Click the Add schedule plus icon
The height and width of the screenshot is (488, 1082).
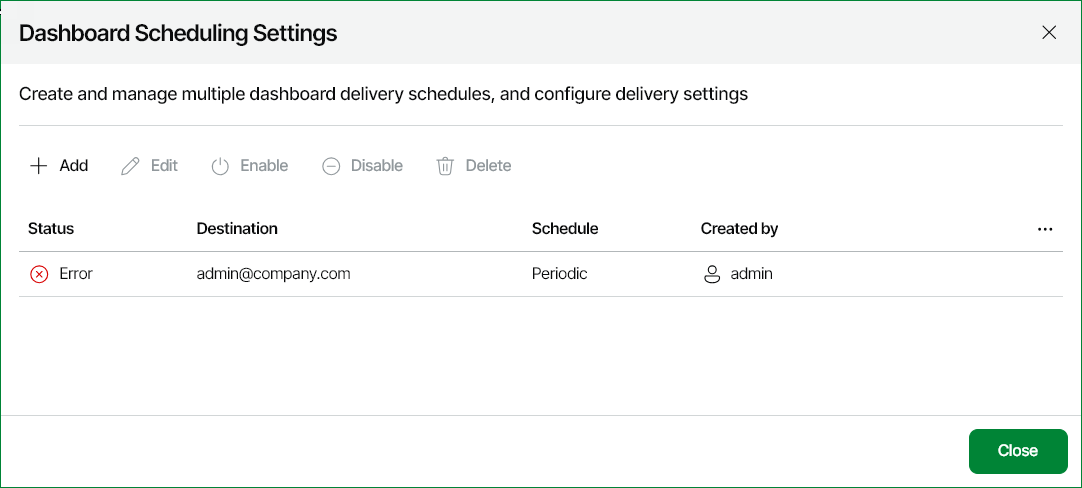point(39,166)
